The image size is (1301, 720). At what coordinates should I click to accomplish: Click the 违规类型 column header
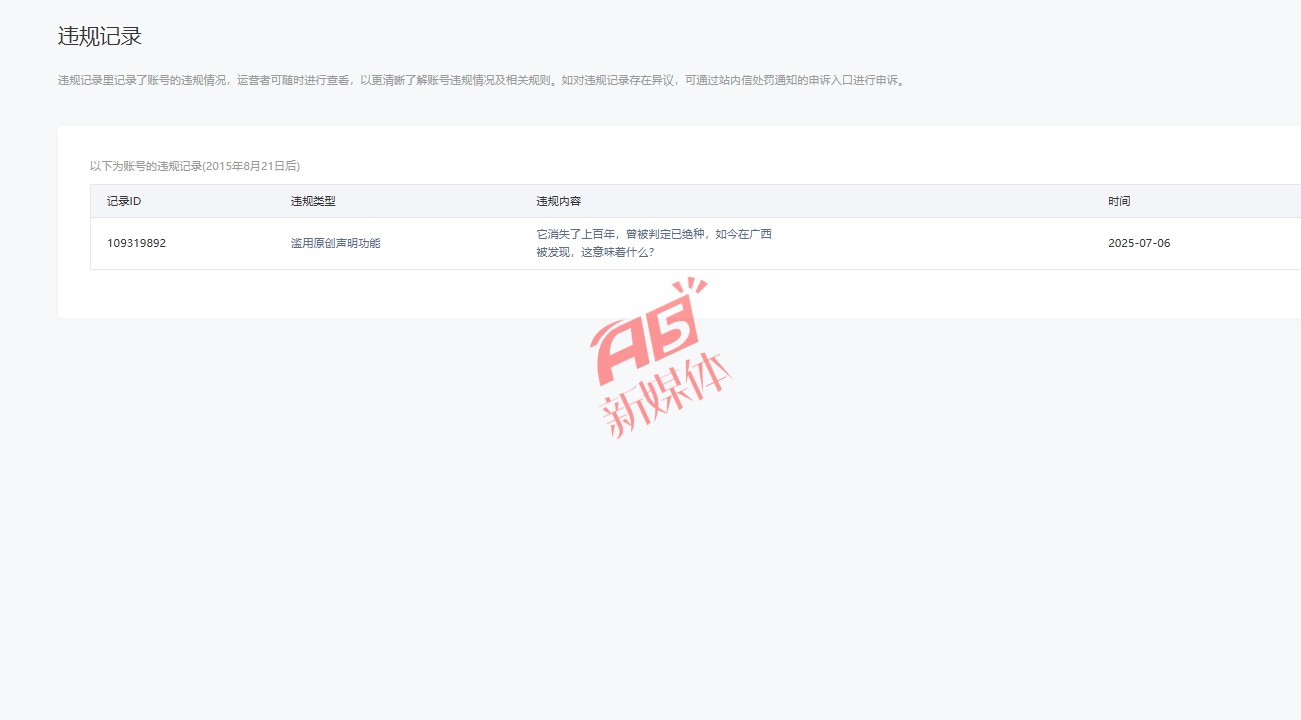313,201
